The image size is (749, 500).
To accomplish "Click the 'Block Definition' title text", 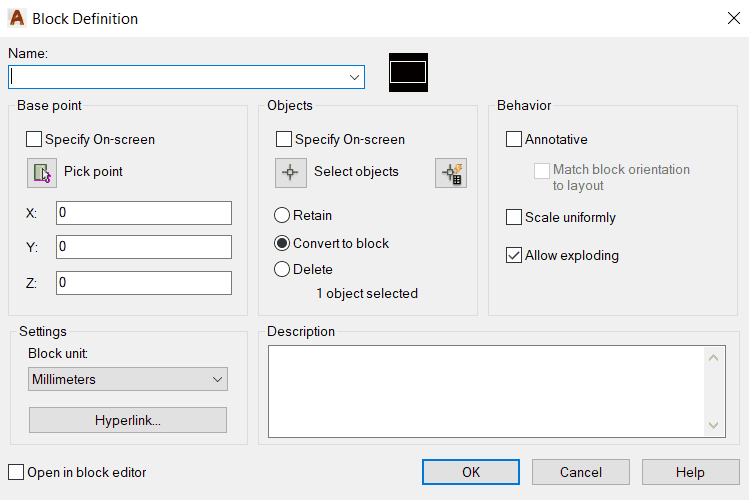I will 85,19.
